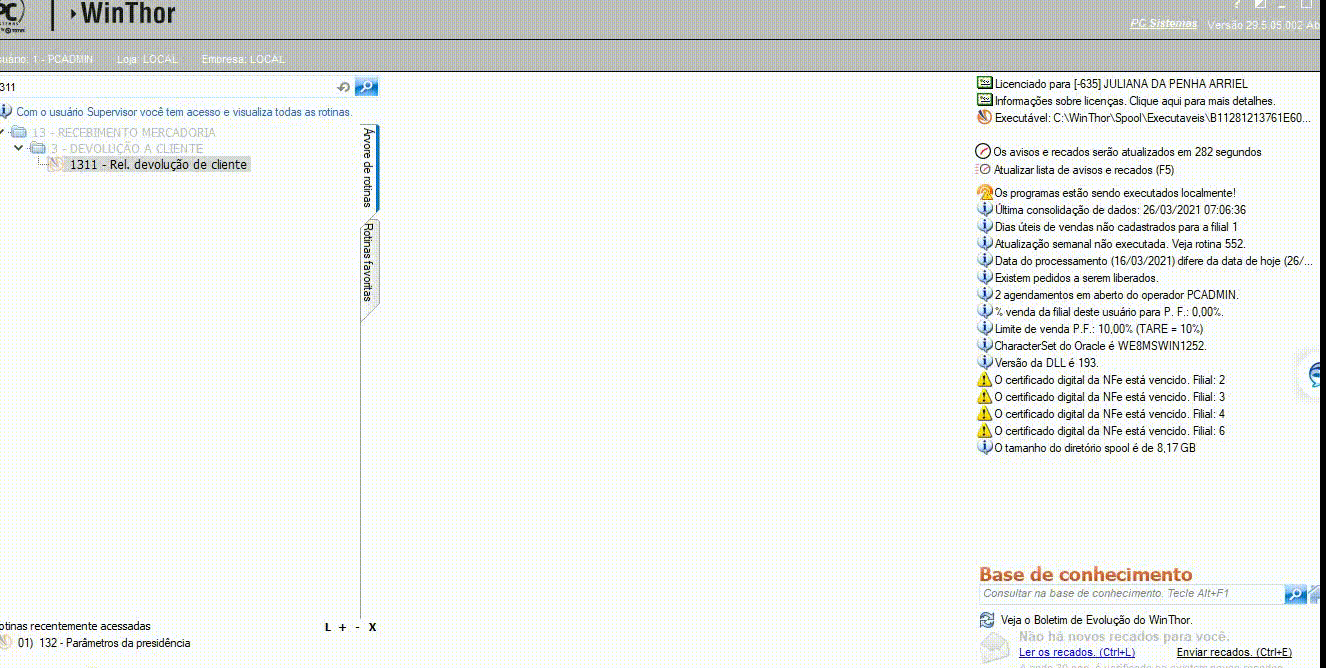The image size is (1326, 668).
Task: Click the Boletim de Evolução sync icon
Action: pos(987,620)
